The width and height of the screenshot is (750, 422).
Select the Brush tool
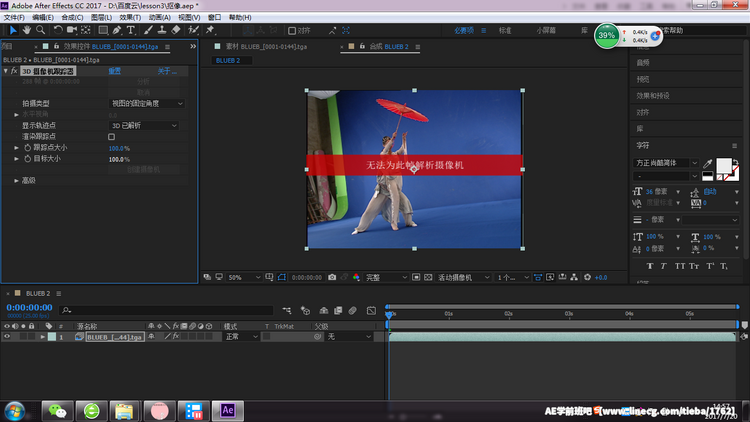(148, 30)
